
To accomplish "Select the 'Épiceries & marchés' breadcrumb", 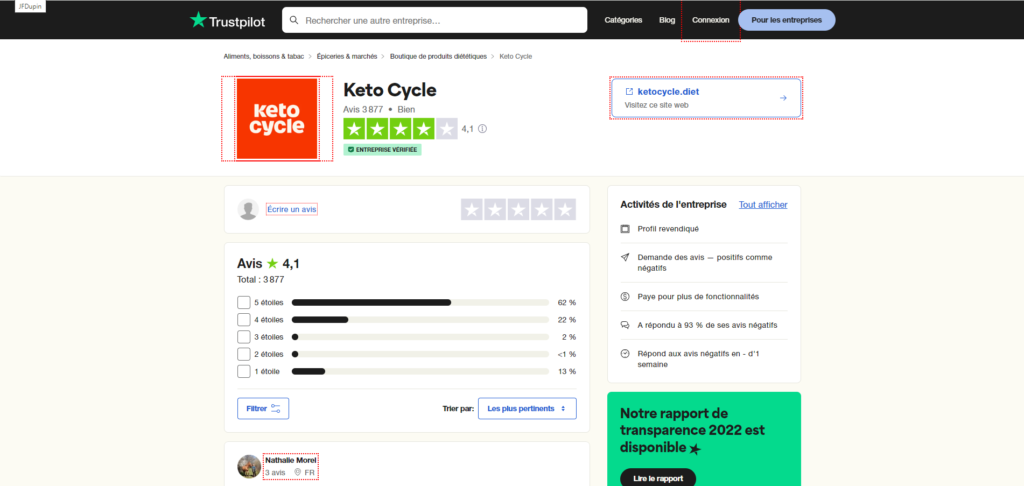I will click(346, 56).
